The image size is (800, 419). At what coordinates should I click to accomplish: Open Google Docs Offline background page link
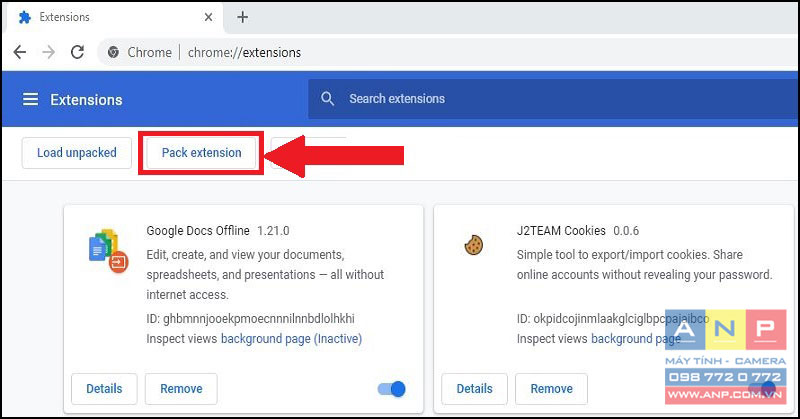coord(291,339)
